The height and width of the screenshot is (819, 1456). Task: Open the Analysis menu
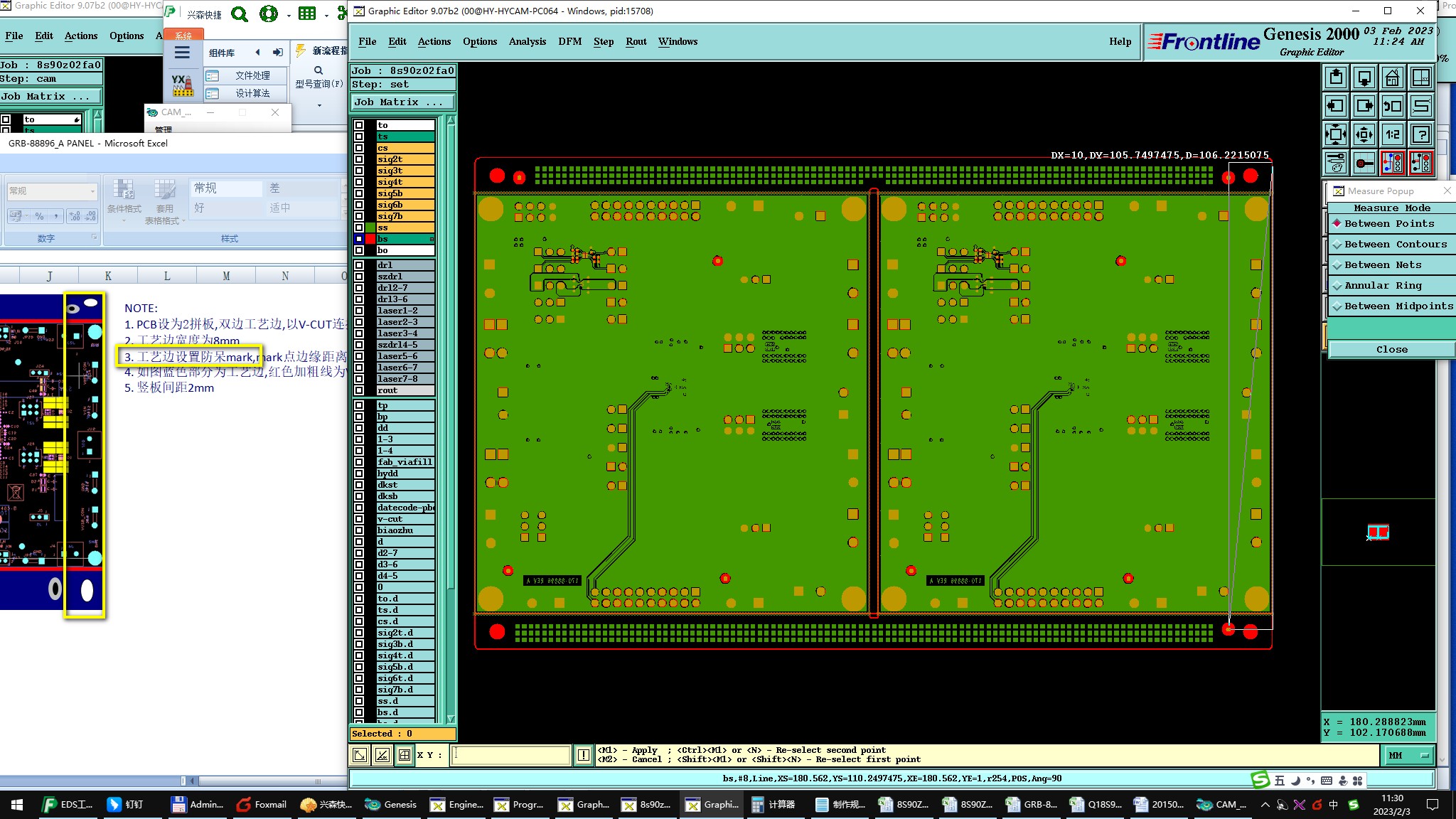click(527, 41)
